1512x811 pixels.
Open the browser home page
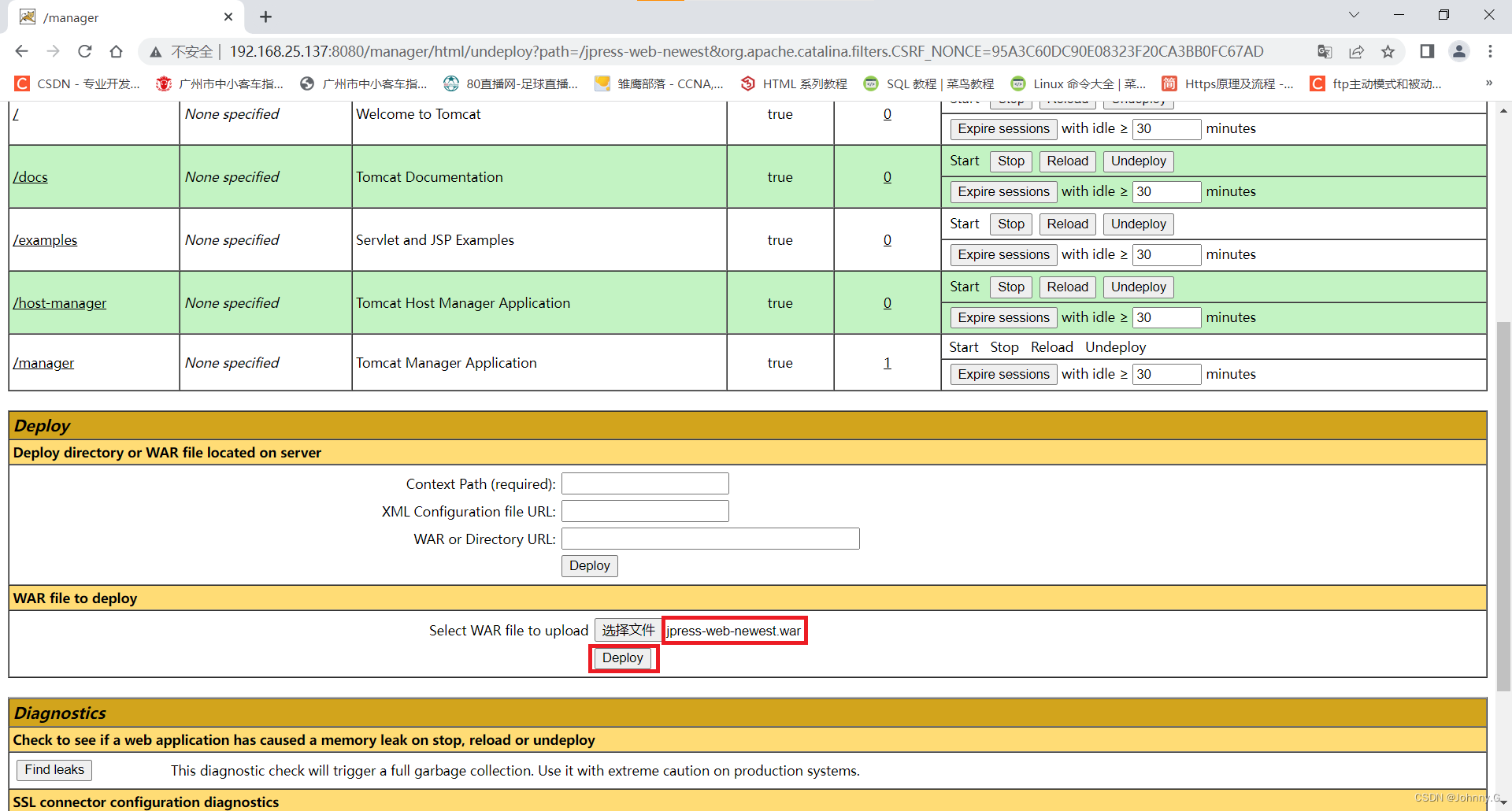click(x=116, y=51)
